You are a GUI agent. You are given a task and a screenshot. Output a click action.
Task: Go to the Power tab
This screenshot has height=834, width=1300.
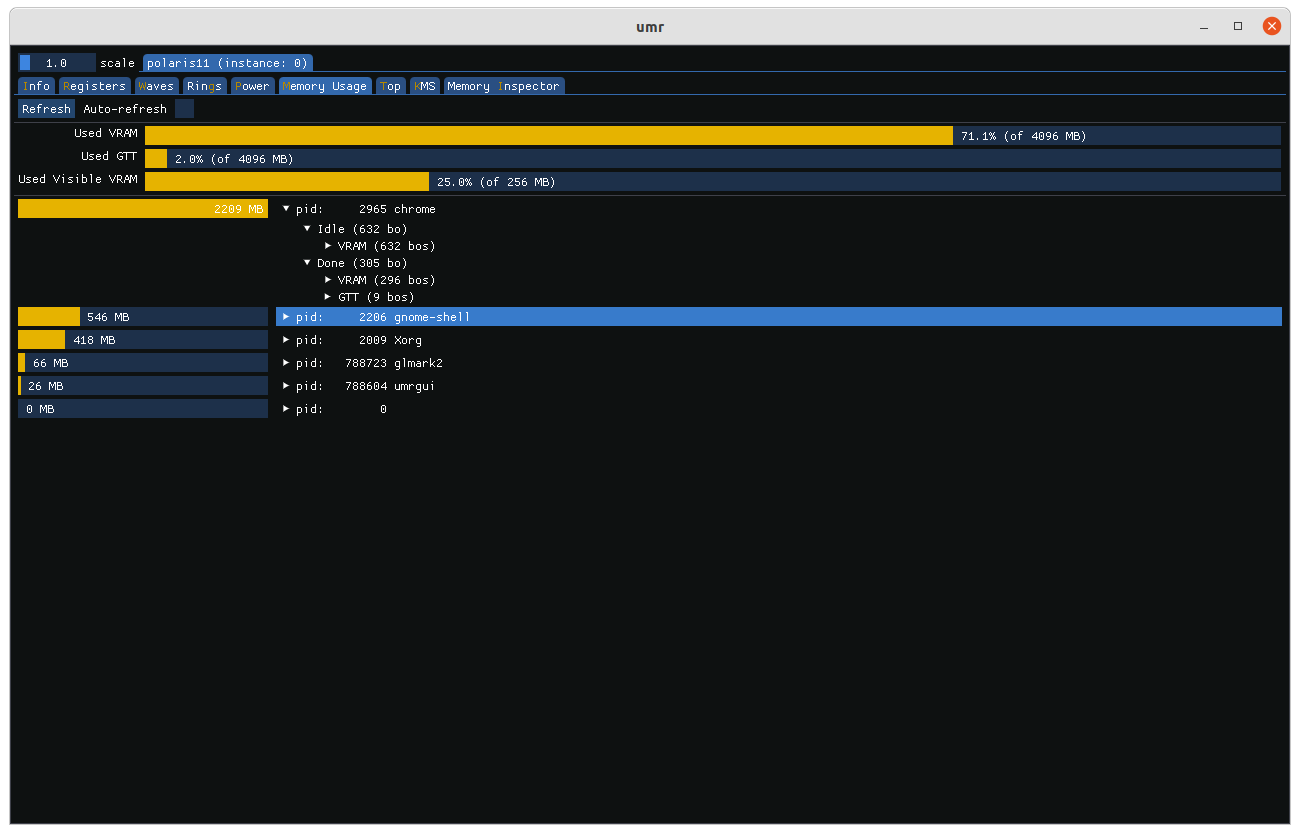(252, 86)
